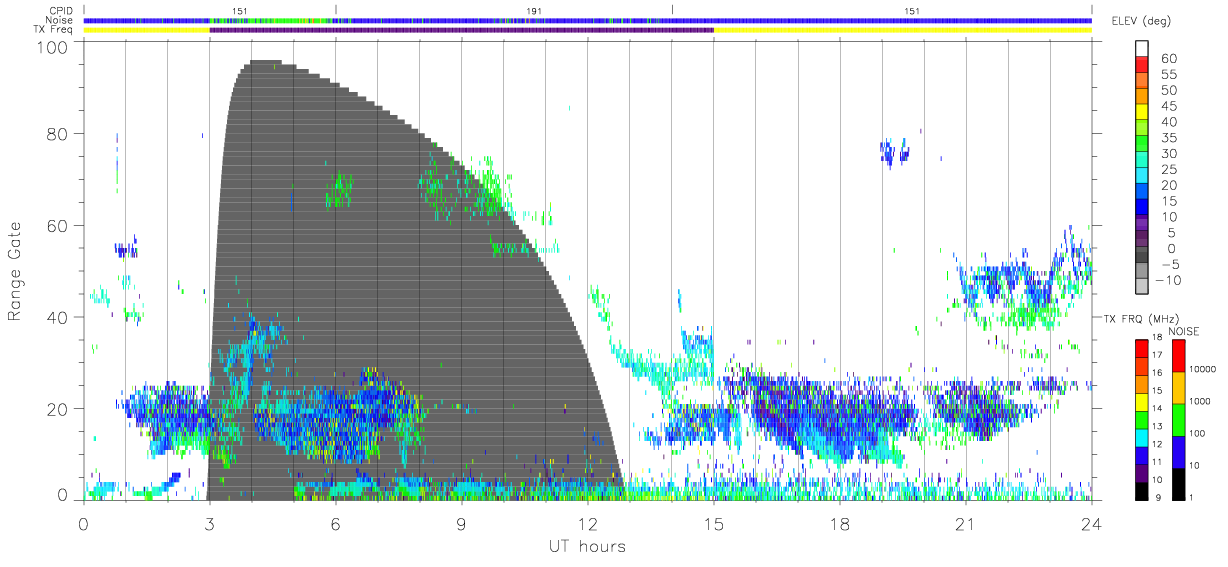Pick the blue swatch in NOISE colorbar
Image resolution: width=1228 pixels, height=567 pixels.
(1180, 452)
